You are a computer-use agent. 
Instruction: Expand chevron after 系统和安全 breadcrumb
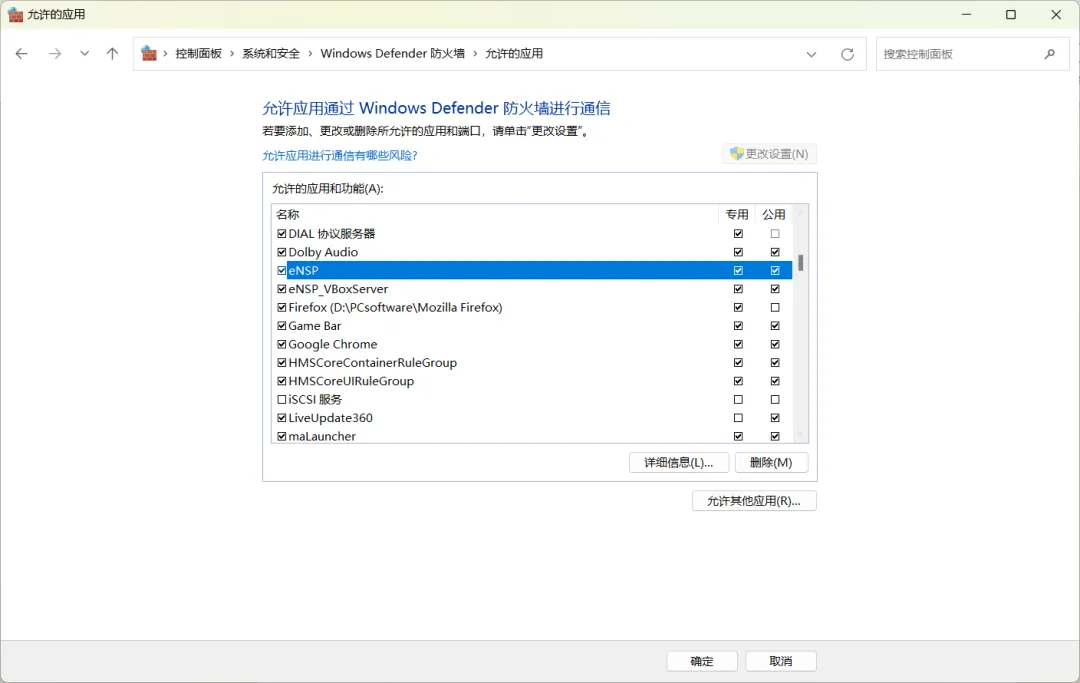coord(310,54)
